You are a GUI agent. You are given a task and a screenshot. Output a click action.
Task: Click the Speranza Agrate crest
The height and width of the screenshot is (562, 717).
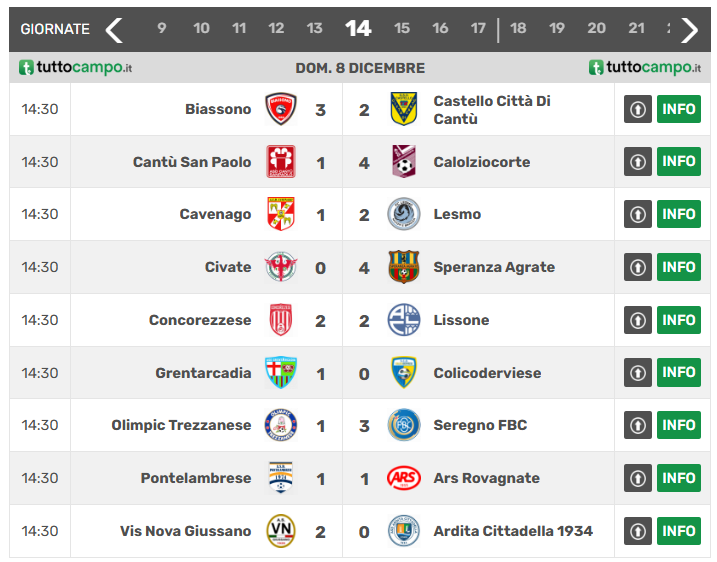point(404,267)
